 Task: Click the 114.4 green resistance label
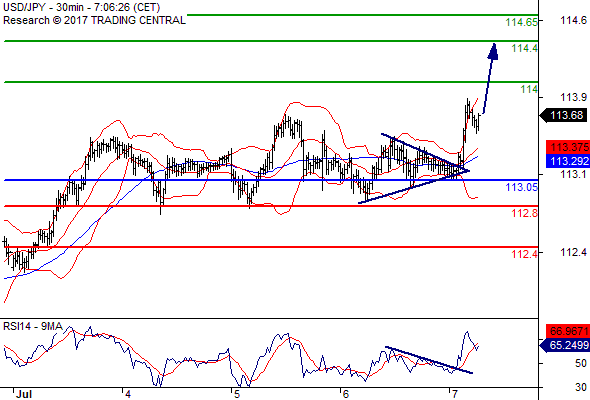point(525,48)
